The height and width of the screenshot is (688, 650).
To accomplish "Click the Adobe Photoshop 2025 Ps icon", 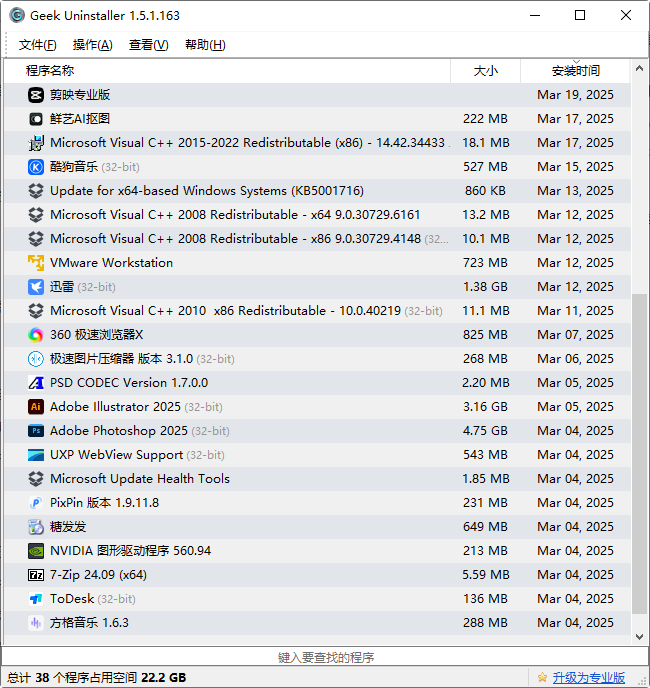I will point(36,431).
